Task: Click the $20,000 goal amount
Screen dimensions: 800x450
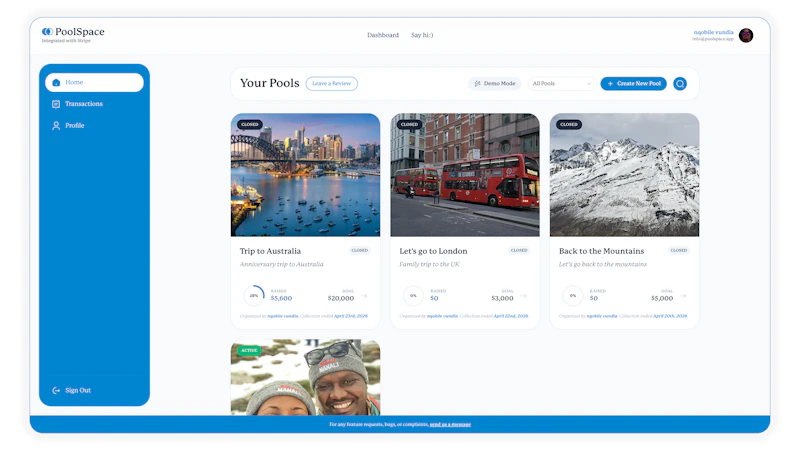Action: coord(341,298)
